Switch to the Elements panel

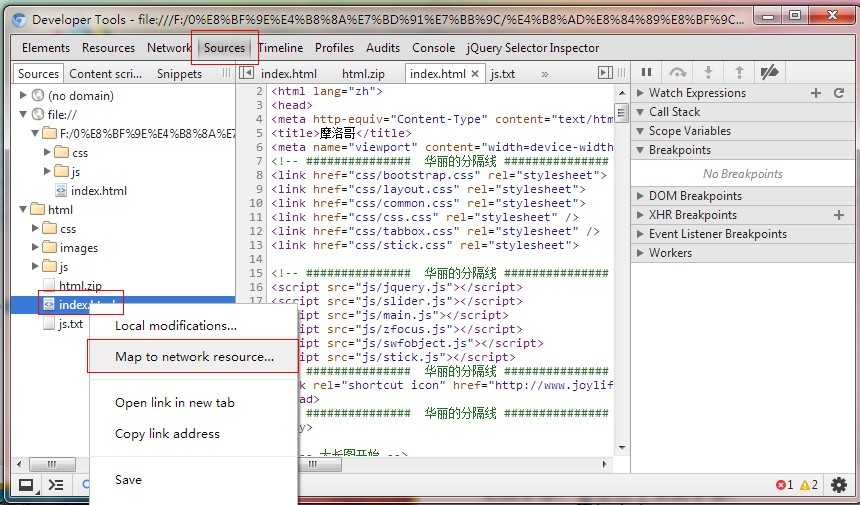click(x=46, y=48)
